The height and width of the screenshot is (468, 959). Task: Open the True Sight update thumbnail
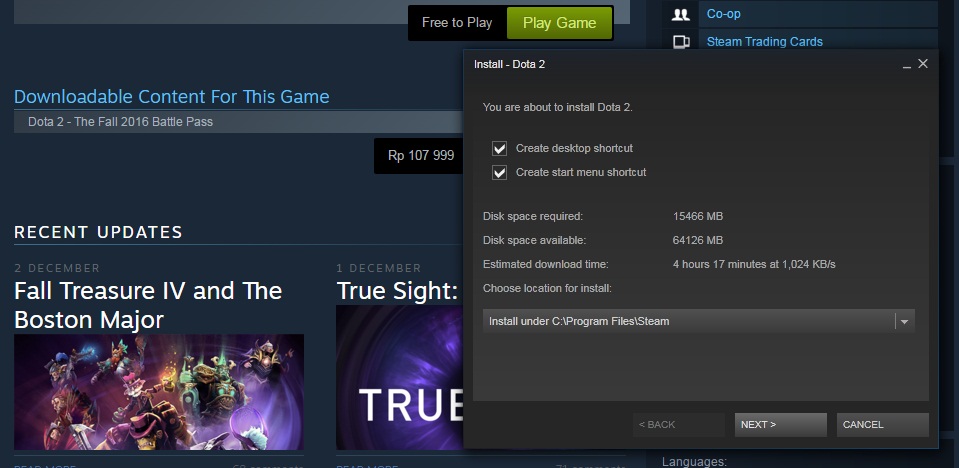[399, 377]
